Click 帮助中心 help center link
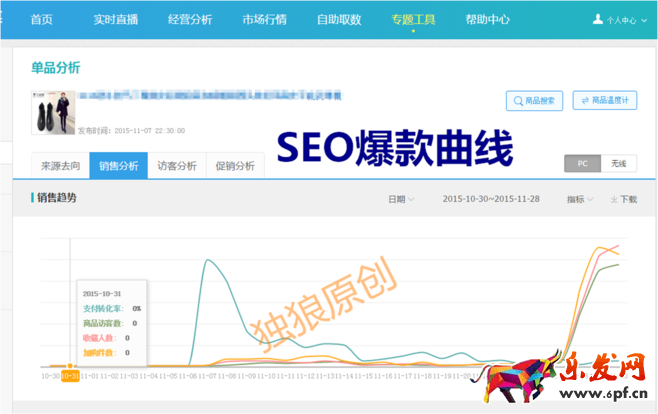658x414 pixels. click(487, 19)
